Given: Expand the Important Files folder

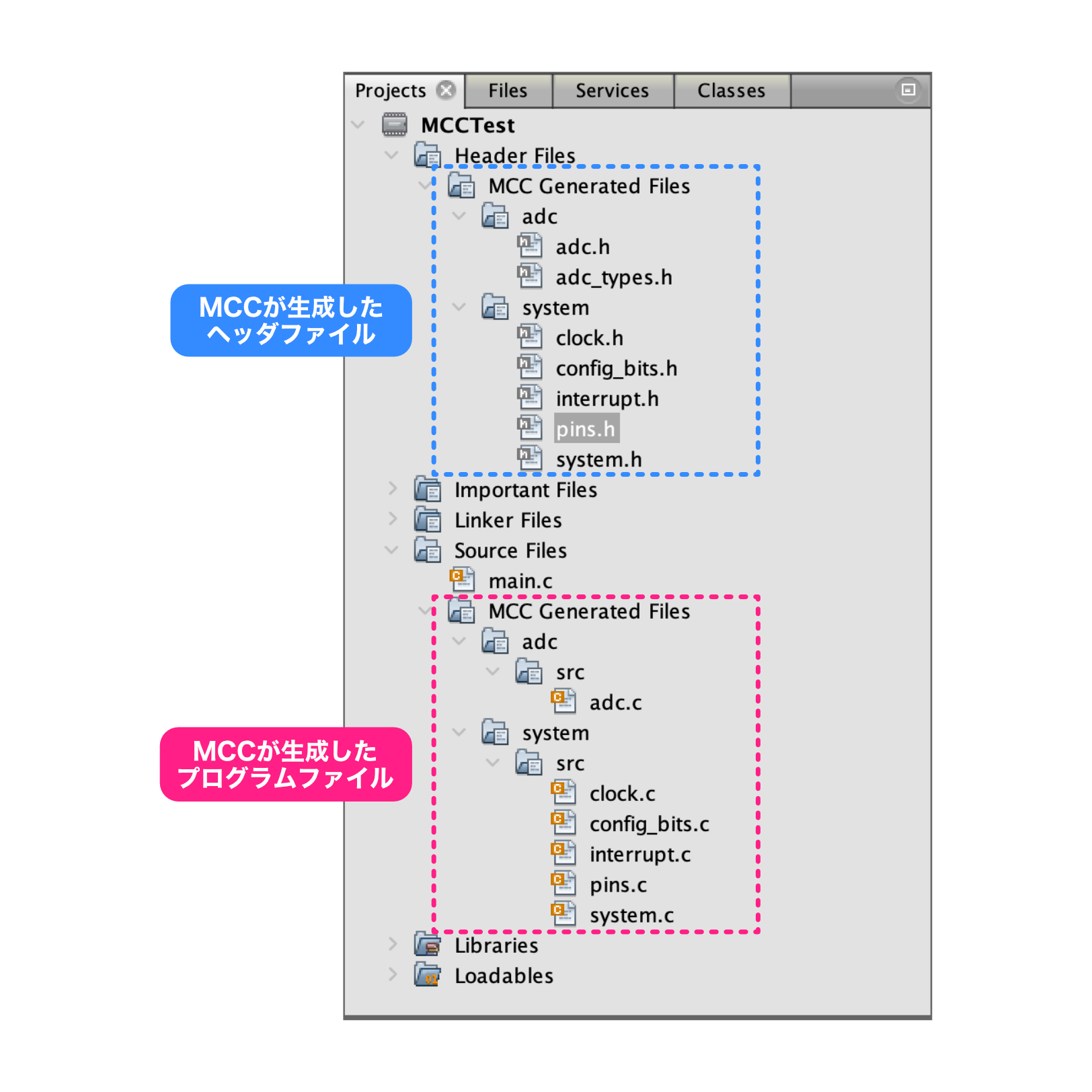Looking at the screenshot, I should coord(393,489).
